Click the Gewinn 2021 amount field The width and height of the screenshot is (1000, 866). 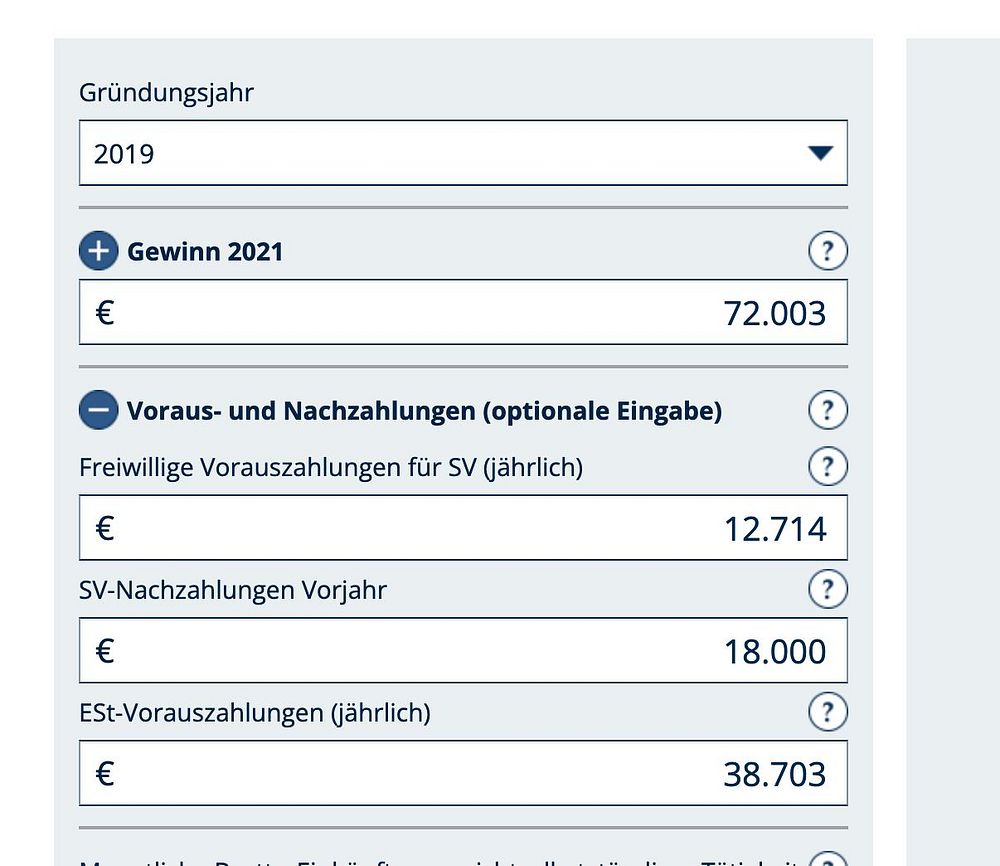463,313
